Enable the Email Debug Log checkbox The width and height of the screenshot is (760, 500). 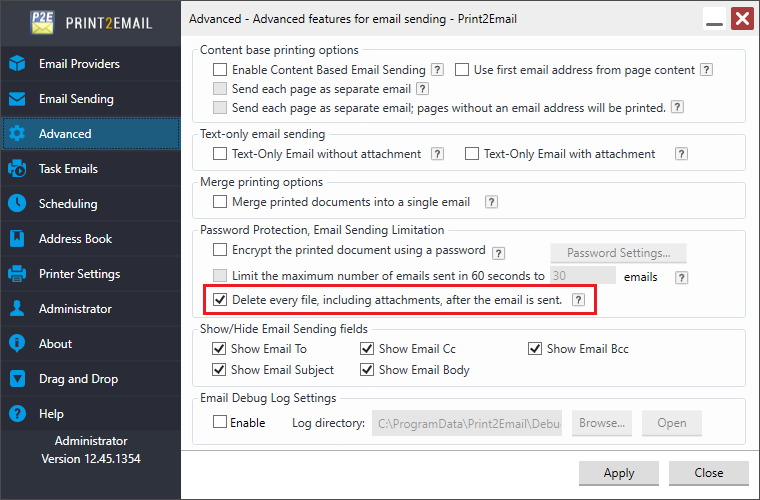[x=220, y=423]
